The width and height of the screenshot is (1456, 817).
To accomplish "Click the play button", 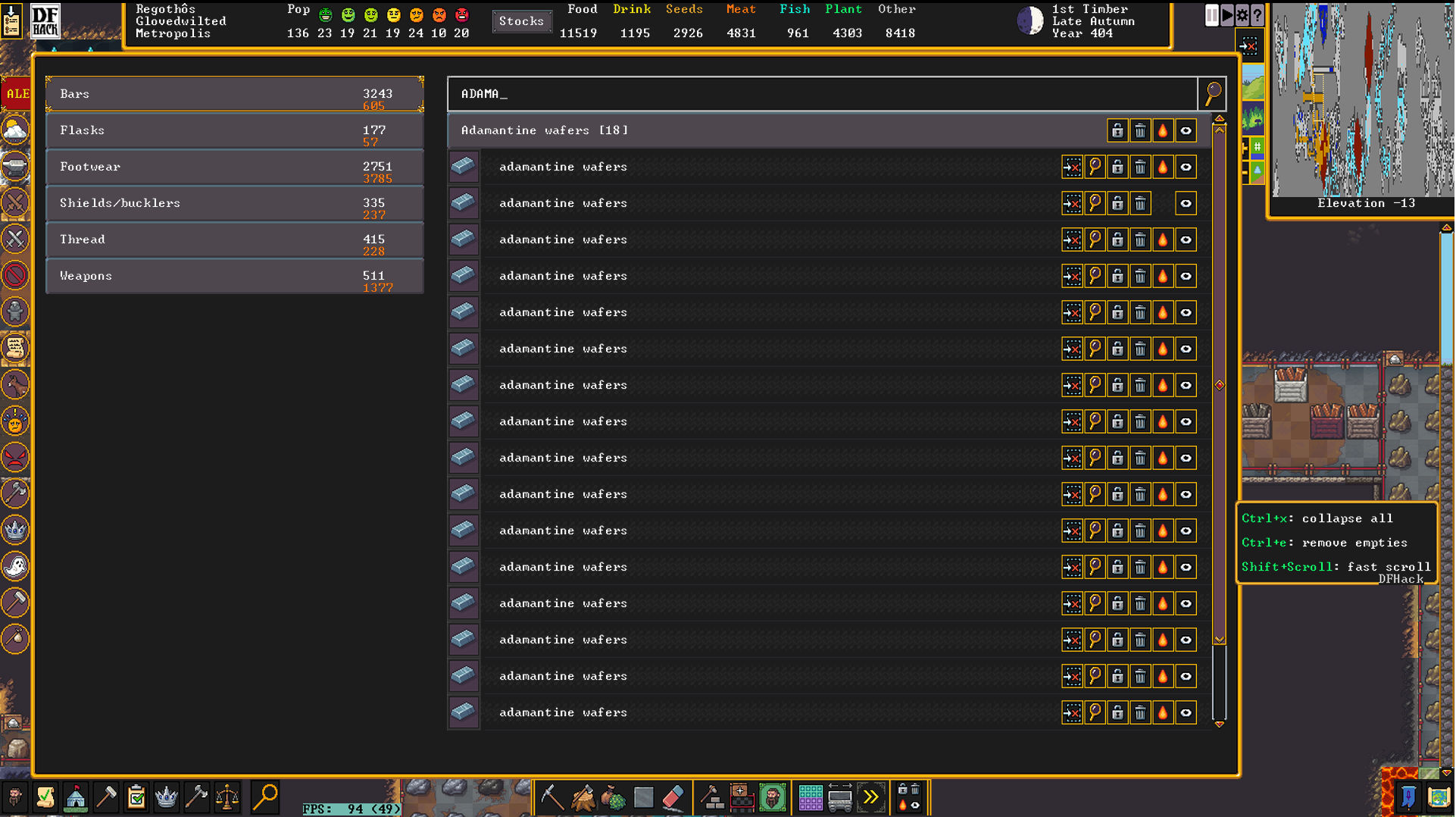I will tap(1227, 15).
